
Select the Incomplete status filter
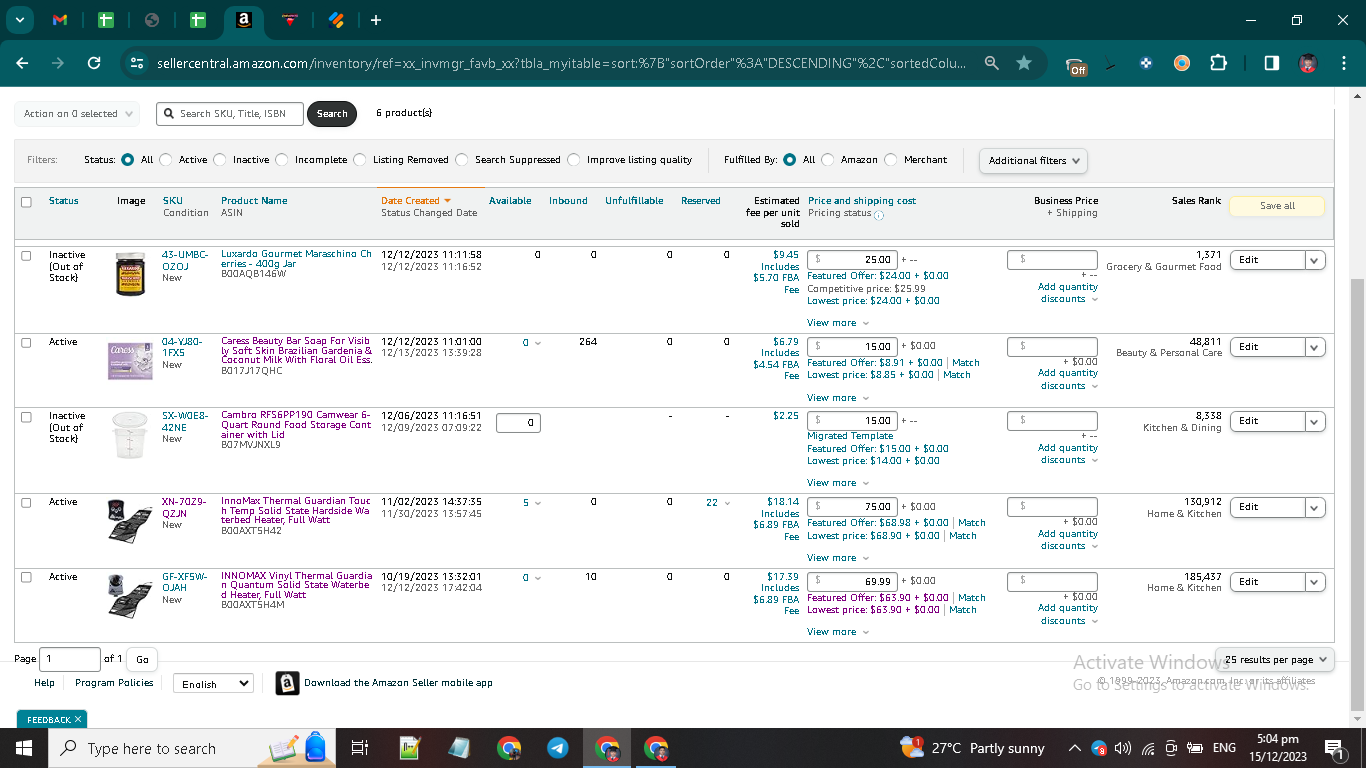(282, 160)
